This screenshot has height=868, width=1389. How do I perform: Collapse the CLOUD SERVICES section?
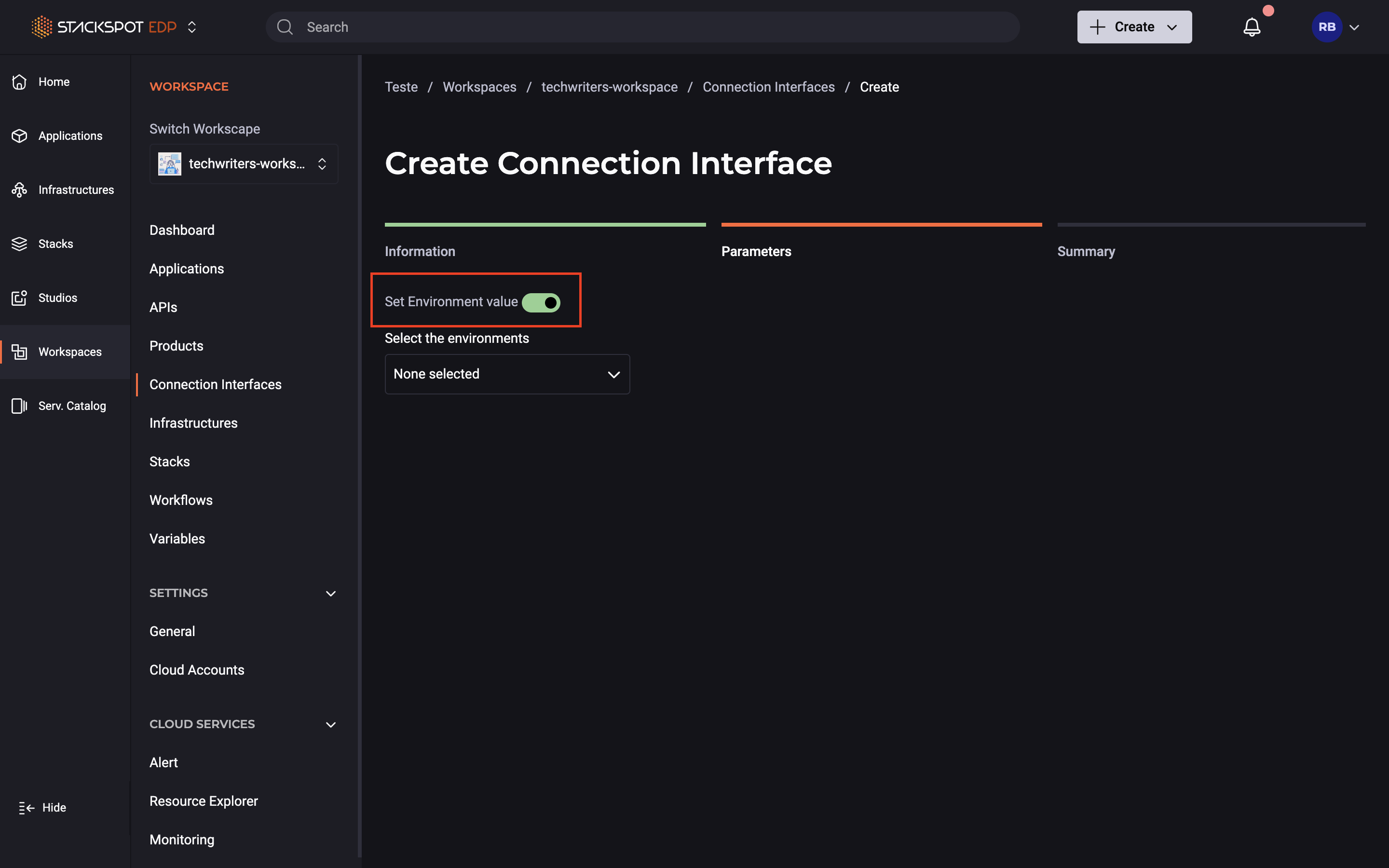point(330,724)
